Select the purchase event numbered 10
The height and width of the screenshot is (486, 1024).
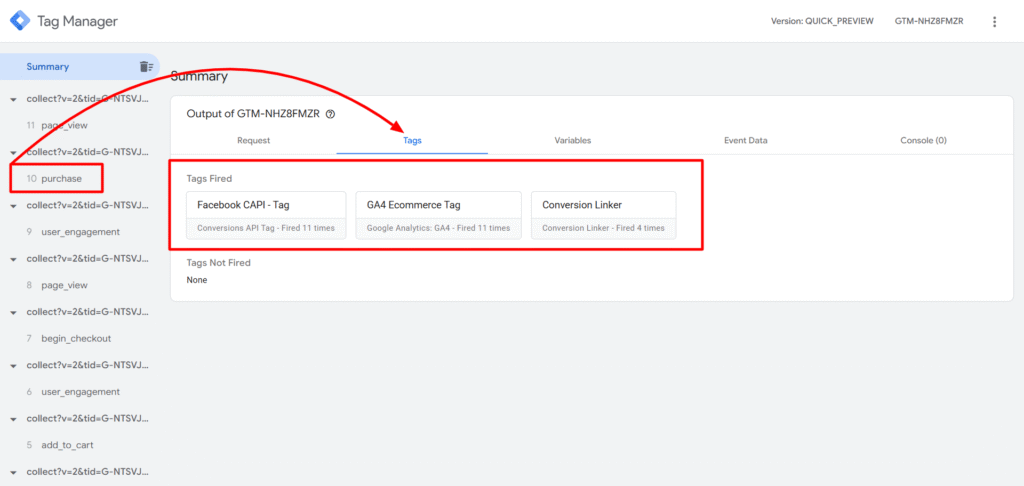click(x=61, y=179)
